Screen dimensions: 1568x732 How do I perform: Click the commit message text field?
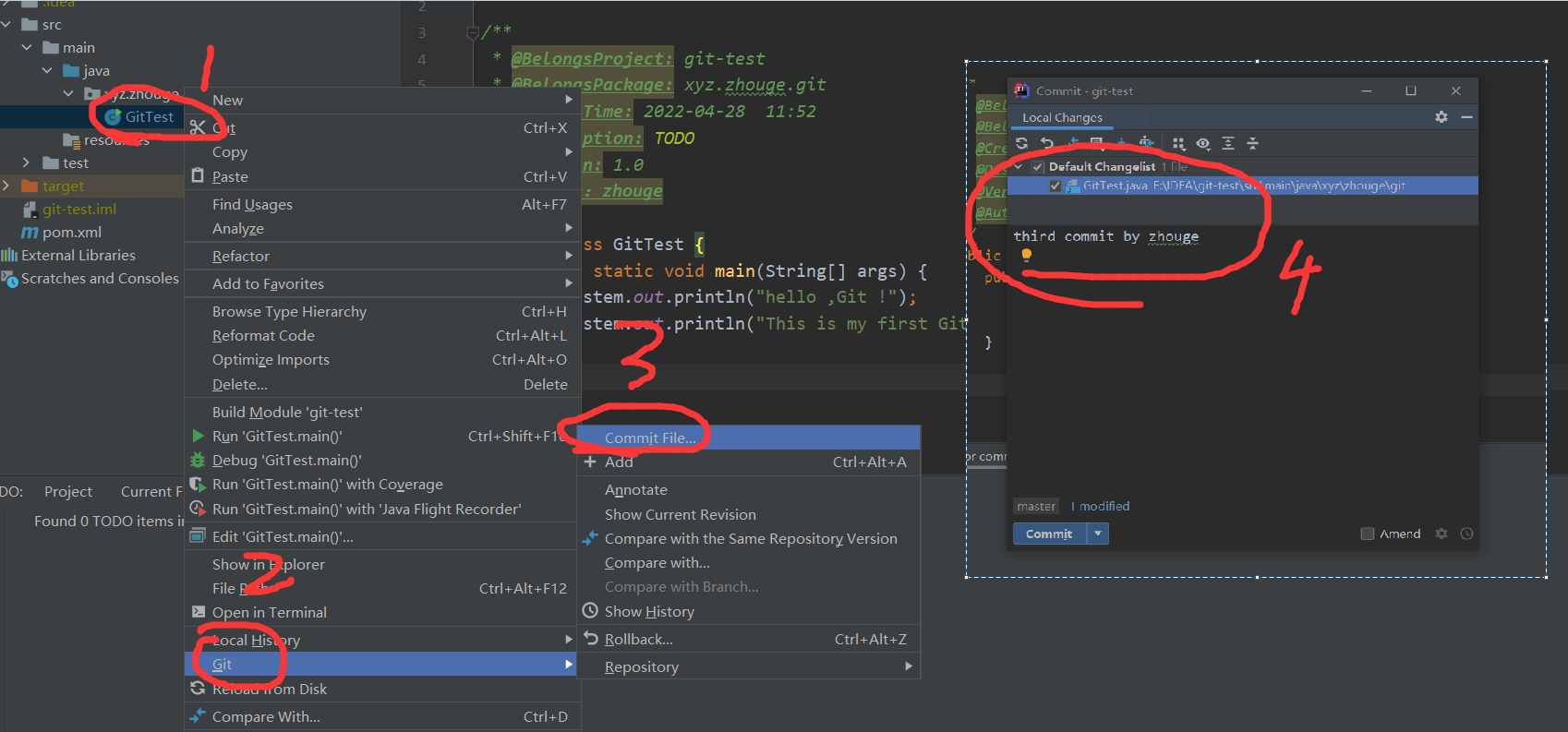pyautogui.click(x=1242, y=360)
